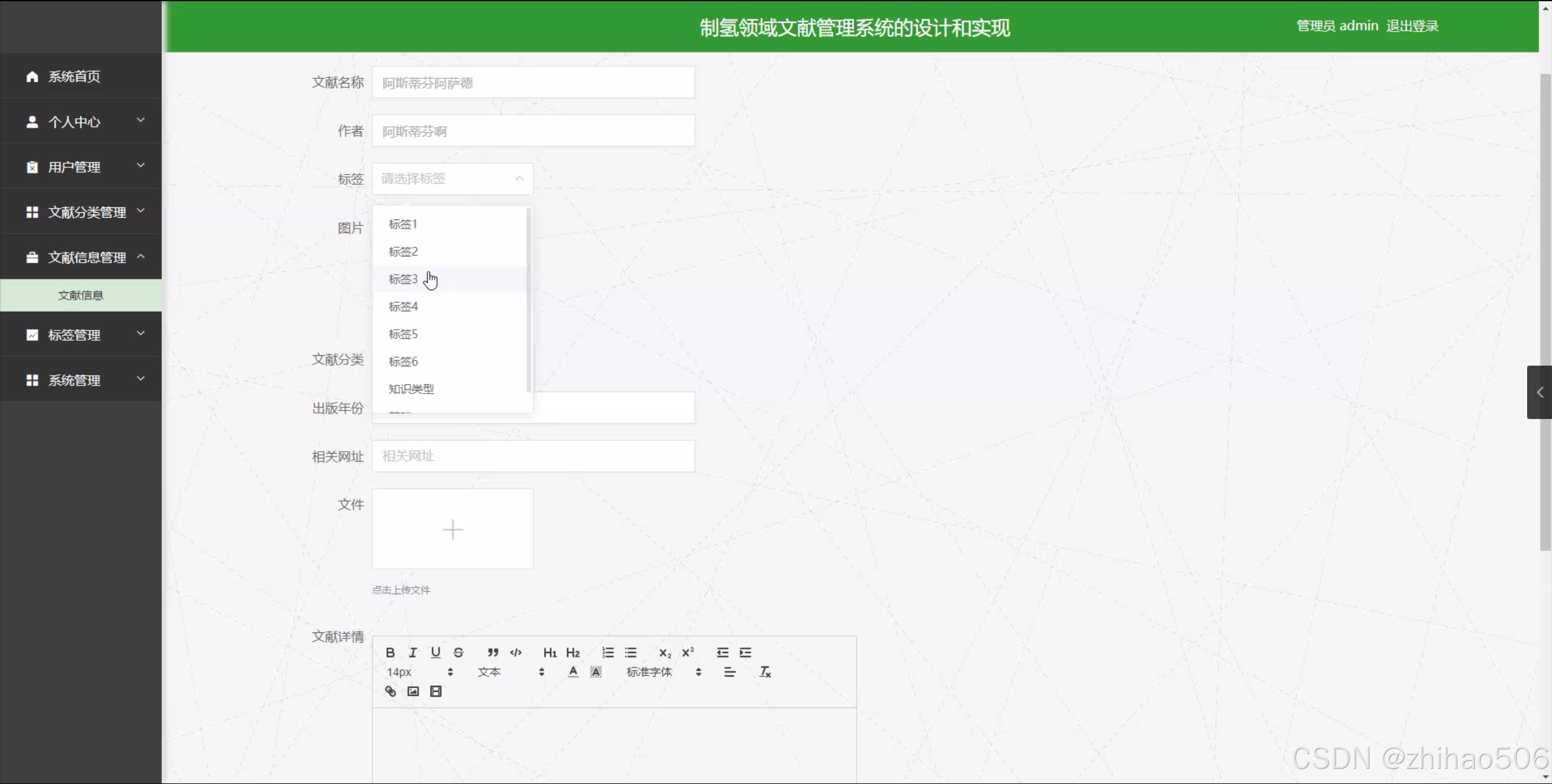Clear text formatting in the editor
This screenshot has width=1552, height=784.
click(x=765, y=672)
